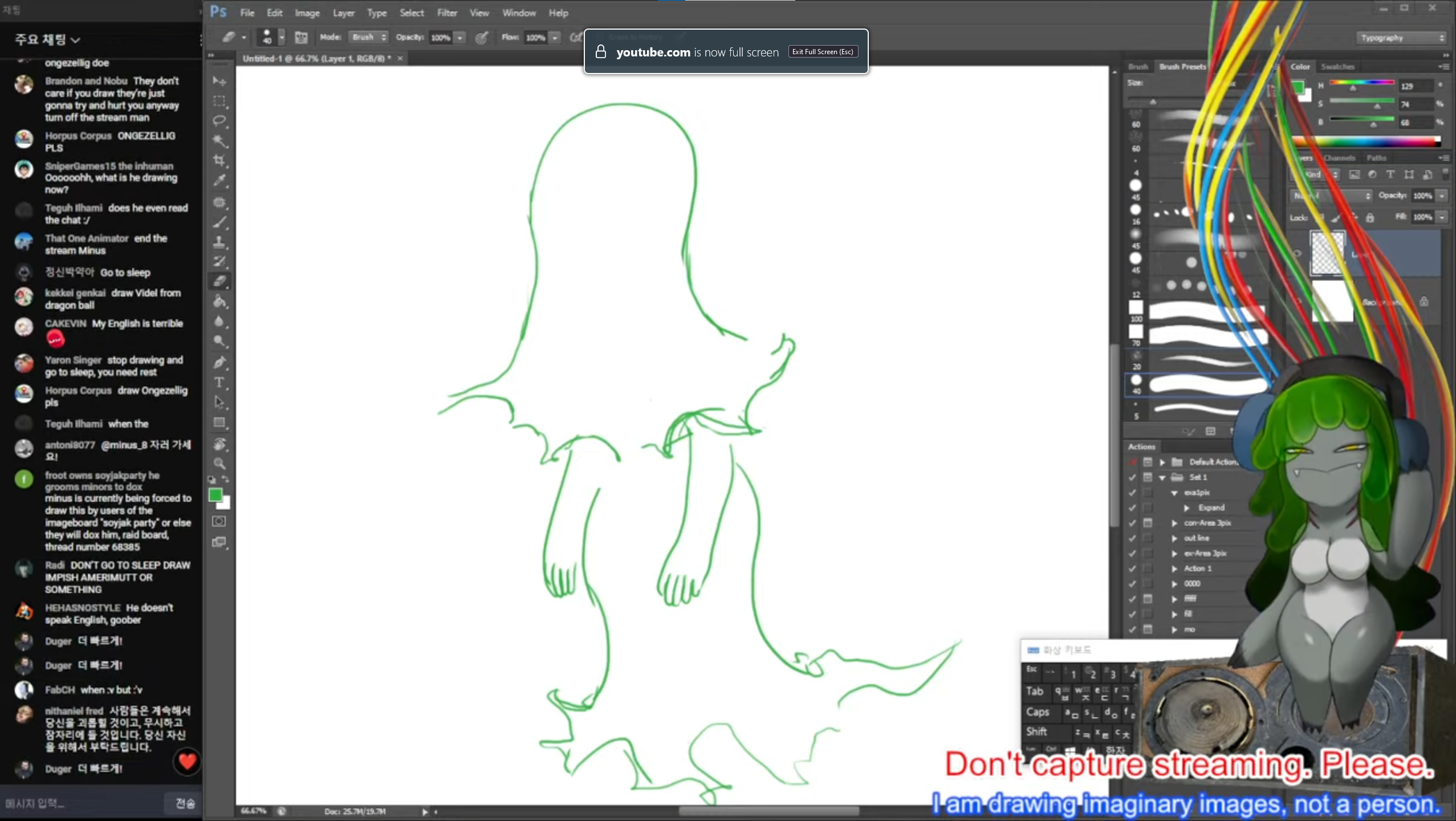Viewport: 1456px width, 821px height.
Task: Select the Pen tool
Action: (219, 363)
